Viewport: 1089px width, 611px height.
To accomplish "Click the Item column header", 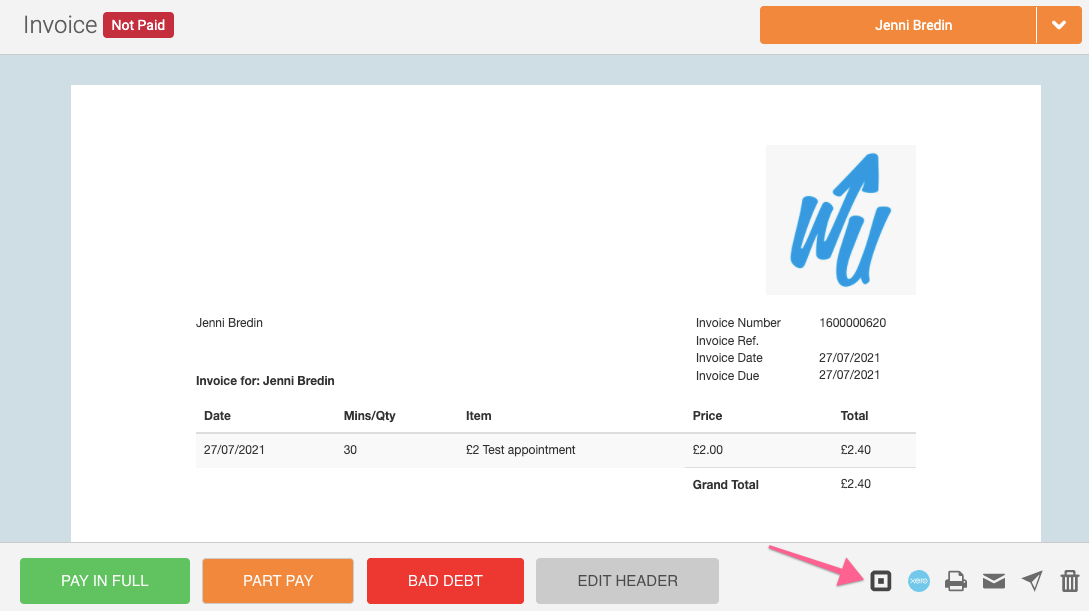I will (479, 416).
